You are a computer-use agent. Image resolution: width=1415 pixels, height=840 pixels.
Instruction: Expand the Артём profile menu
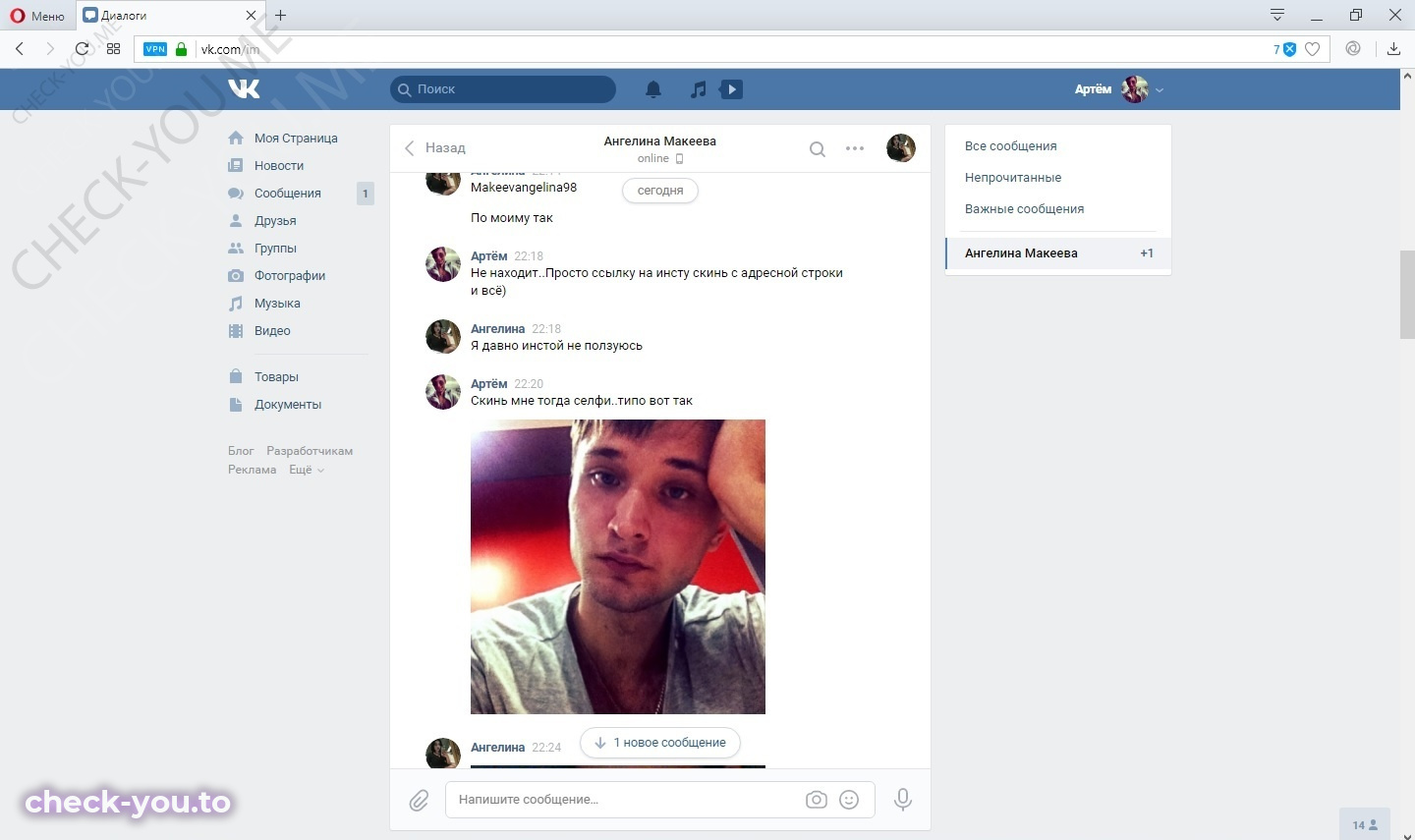[x=1119, y=89]
